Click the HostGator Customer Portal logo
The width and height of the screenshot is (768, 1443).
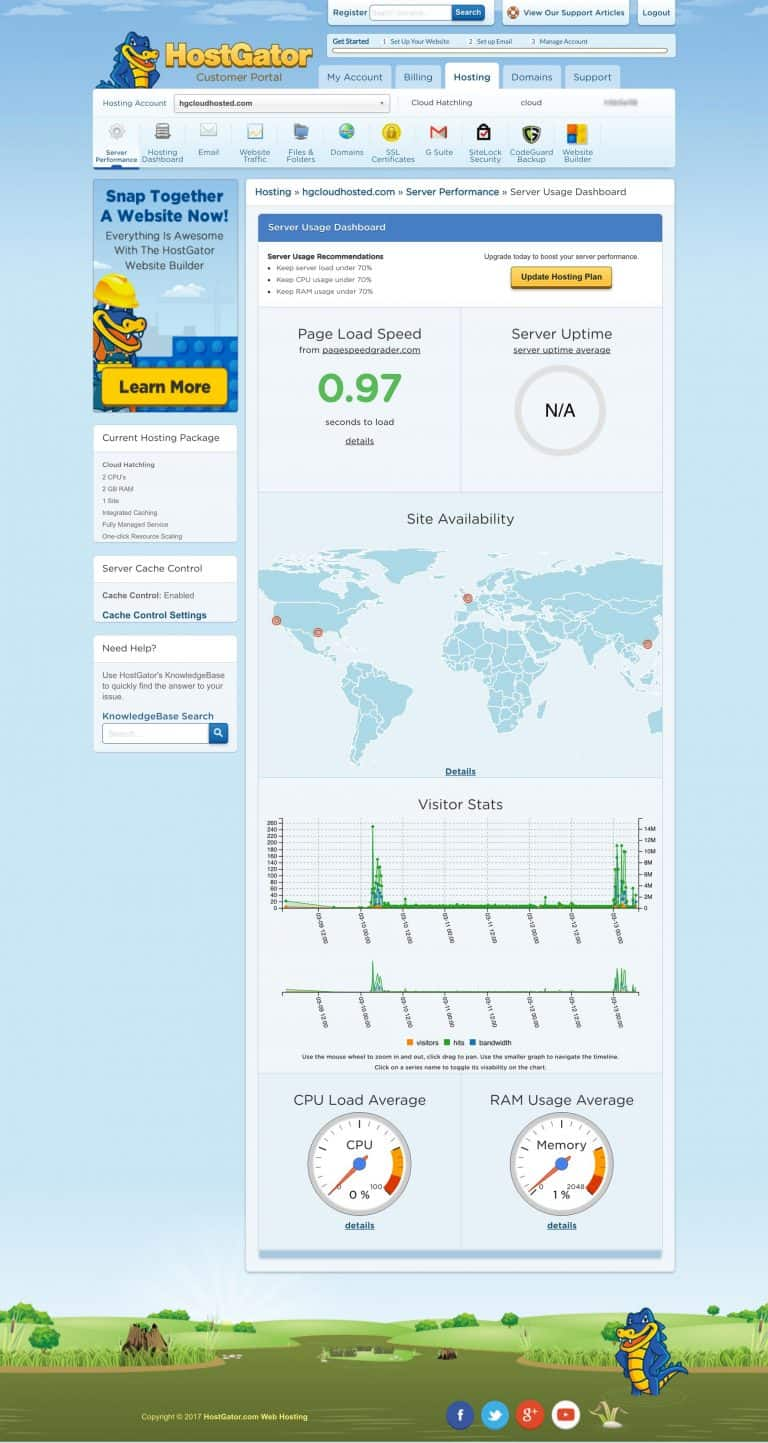pos(204,60)
